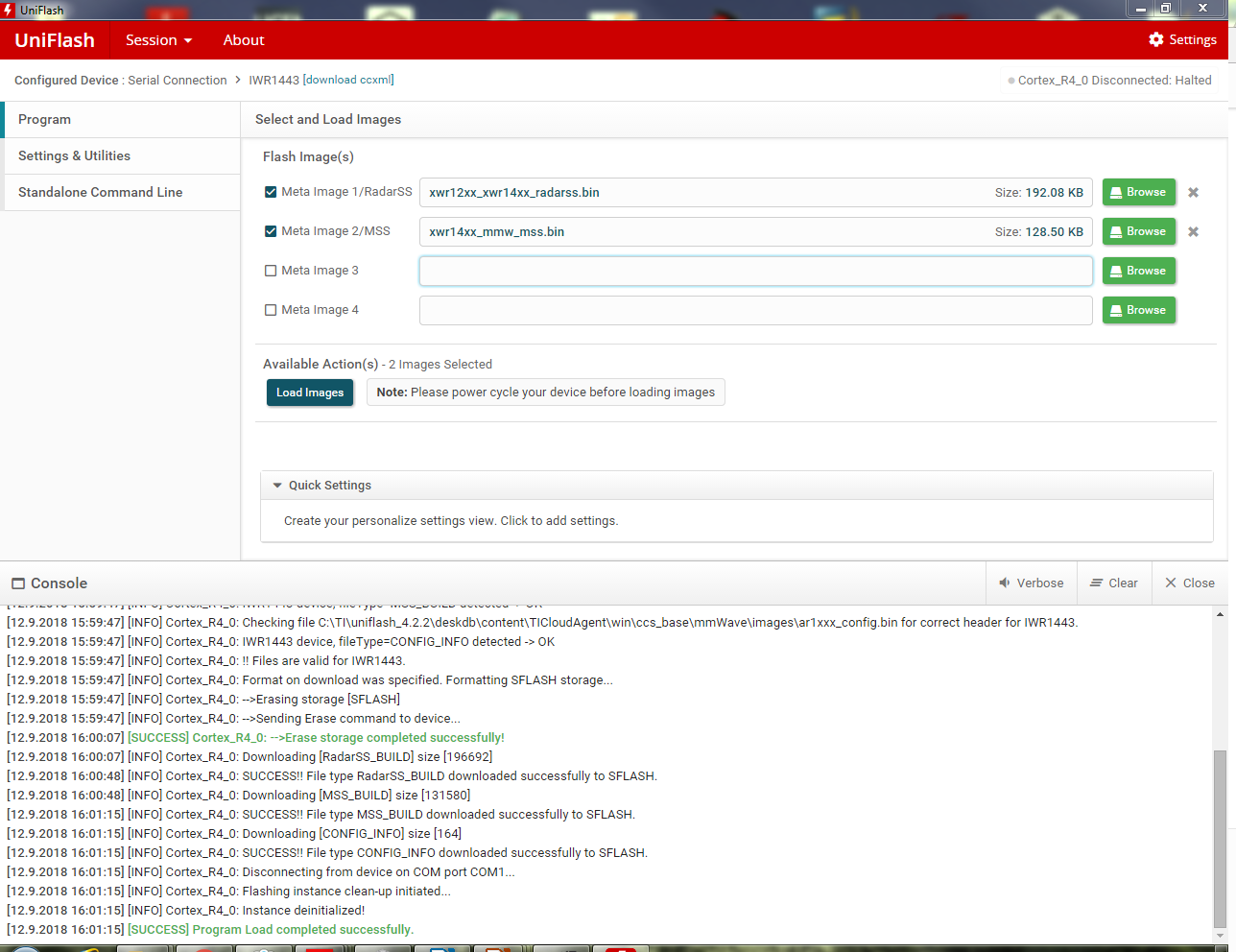Remove the Meta Image 1/RadarSS file

(x=1193, y=192)
